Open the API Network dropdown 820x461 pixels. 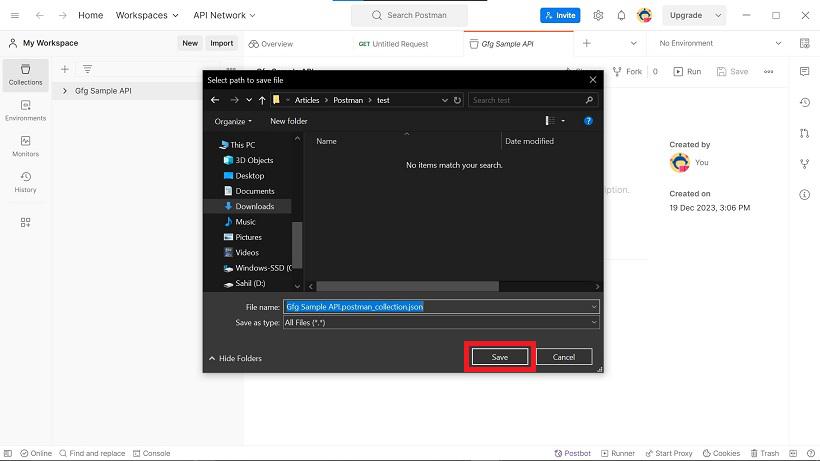[x=224, y=15]
